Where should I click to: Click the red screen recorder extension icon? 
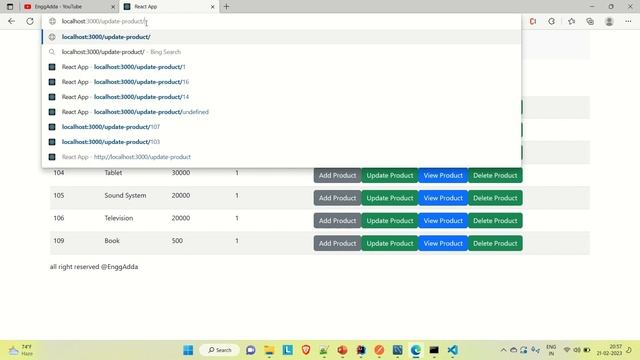pos(533,21)
